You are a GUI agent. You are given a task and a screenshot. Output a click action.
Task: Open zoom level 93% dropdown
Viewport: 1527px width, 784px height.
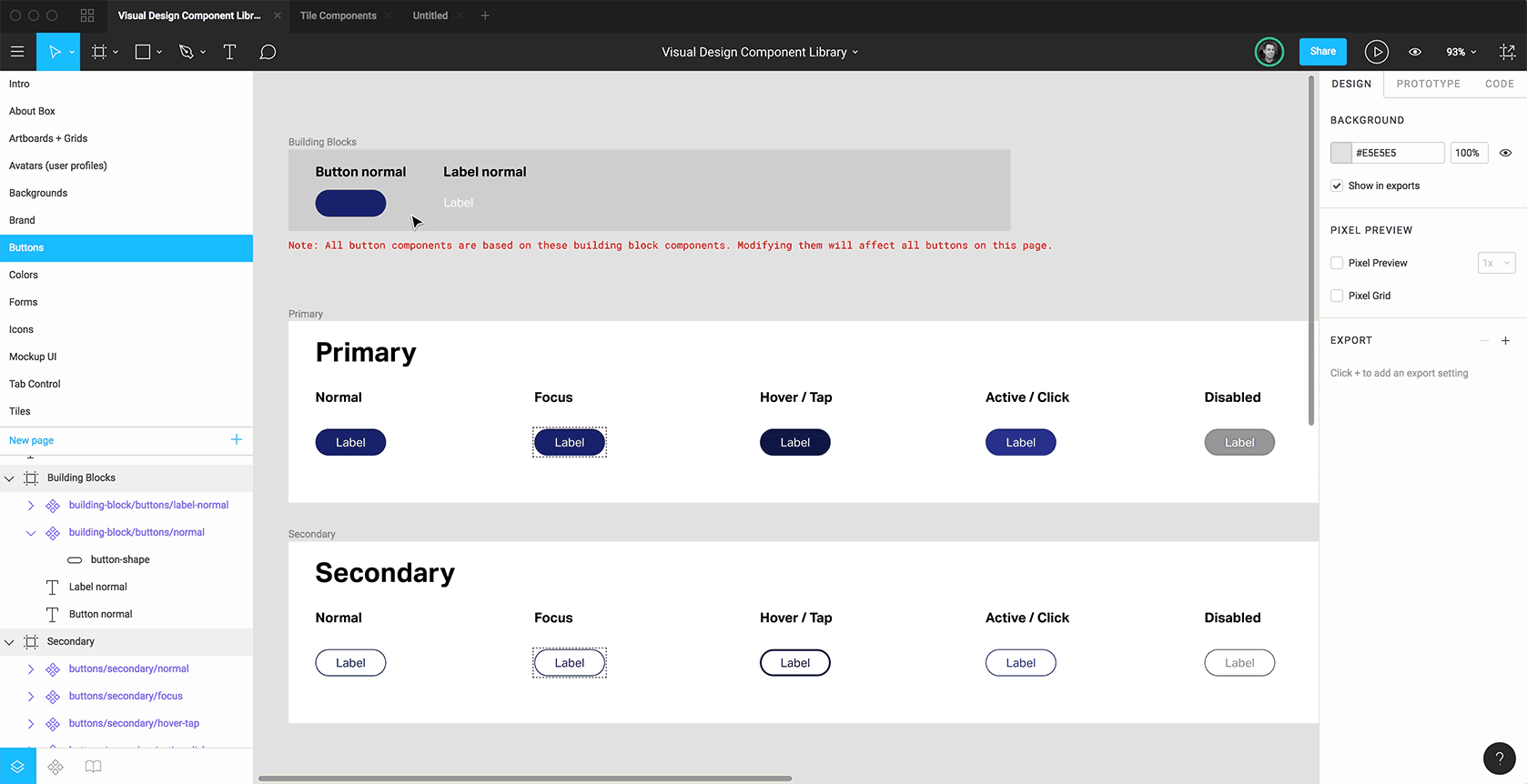coord(1461,52)
